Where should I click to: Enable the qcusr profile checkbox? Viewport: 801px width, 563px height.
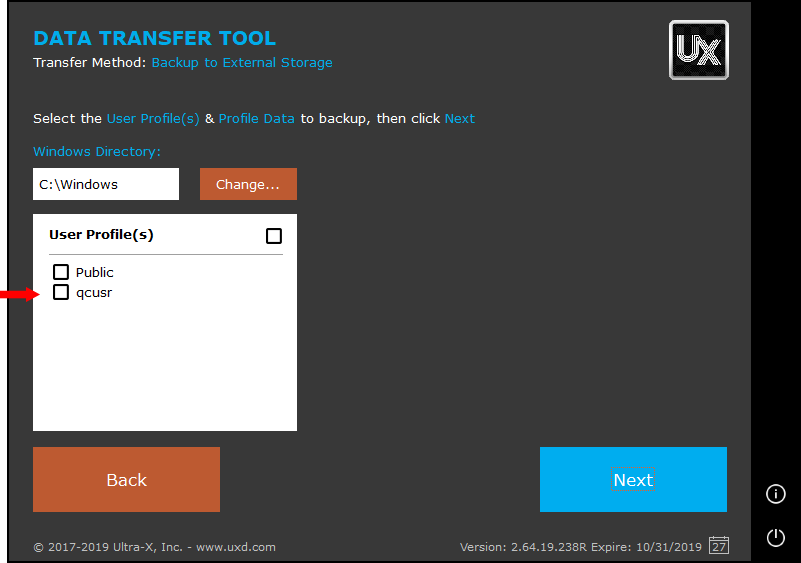61,293
